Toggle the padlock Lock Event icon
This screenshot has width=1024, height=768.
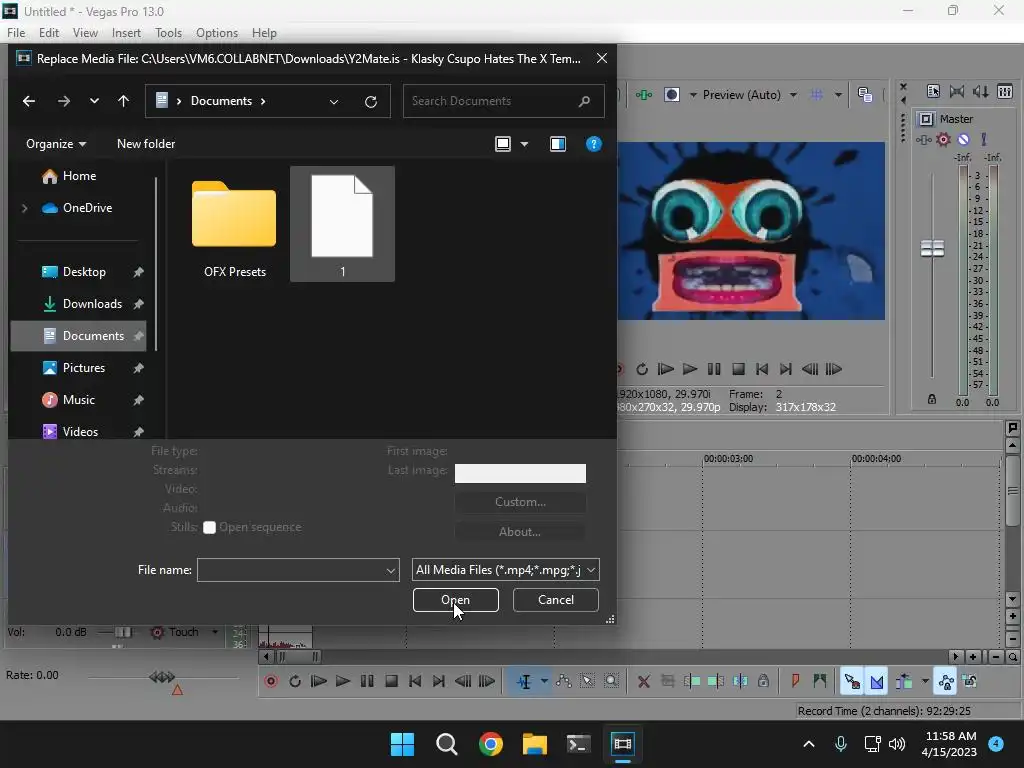coord(763,681)
